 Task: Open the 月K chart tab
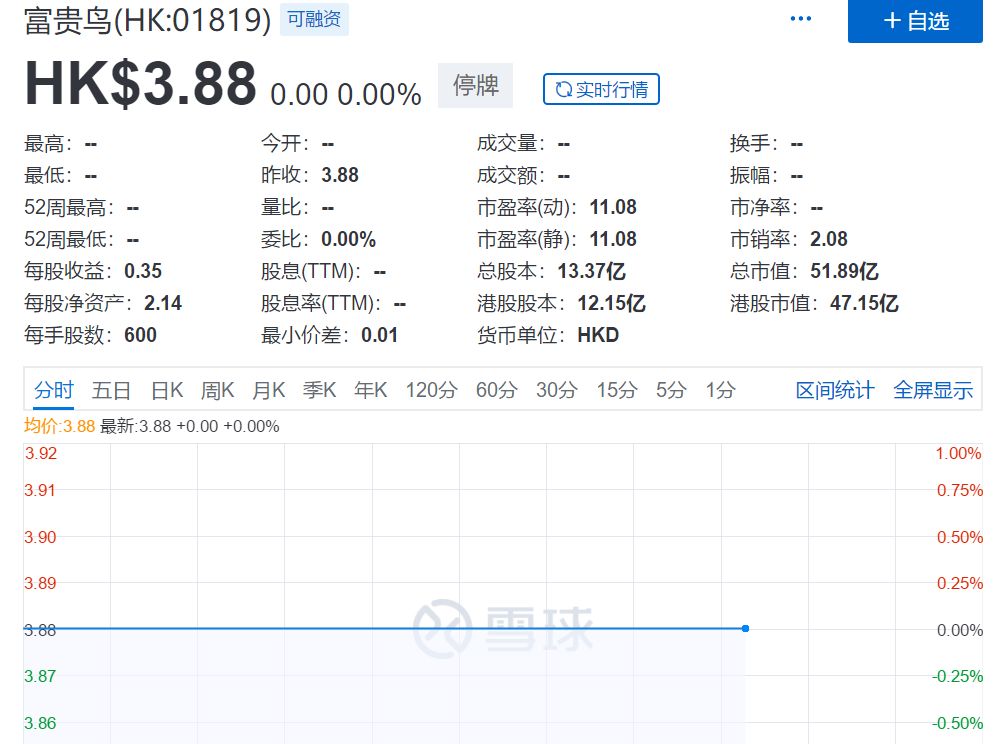(x=269, y=390)
